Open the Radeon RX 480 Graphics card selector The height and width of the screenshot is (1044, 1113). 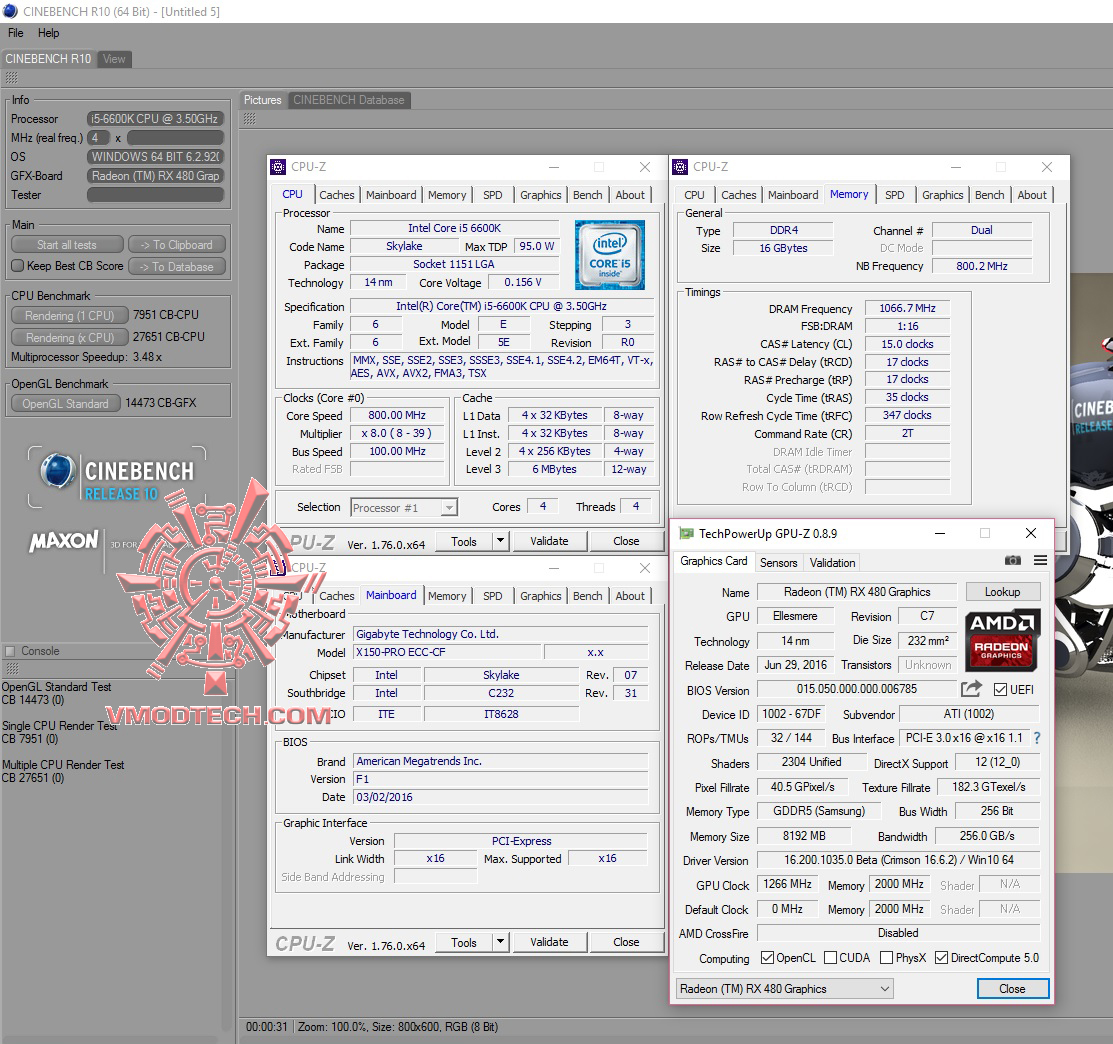point(784,989)
